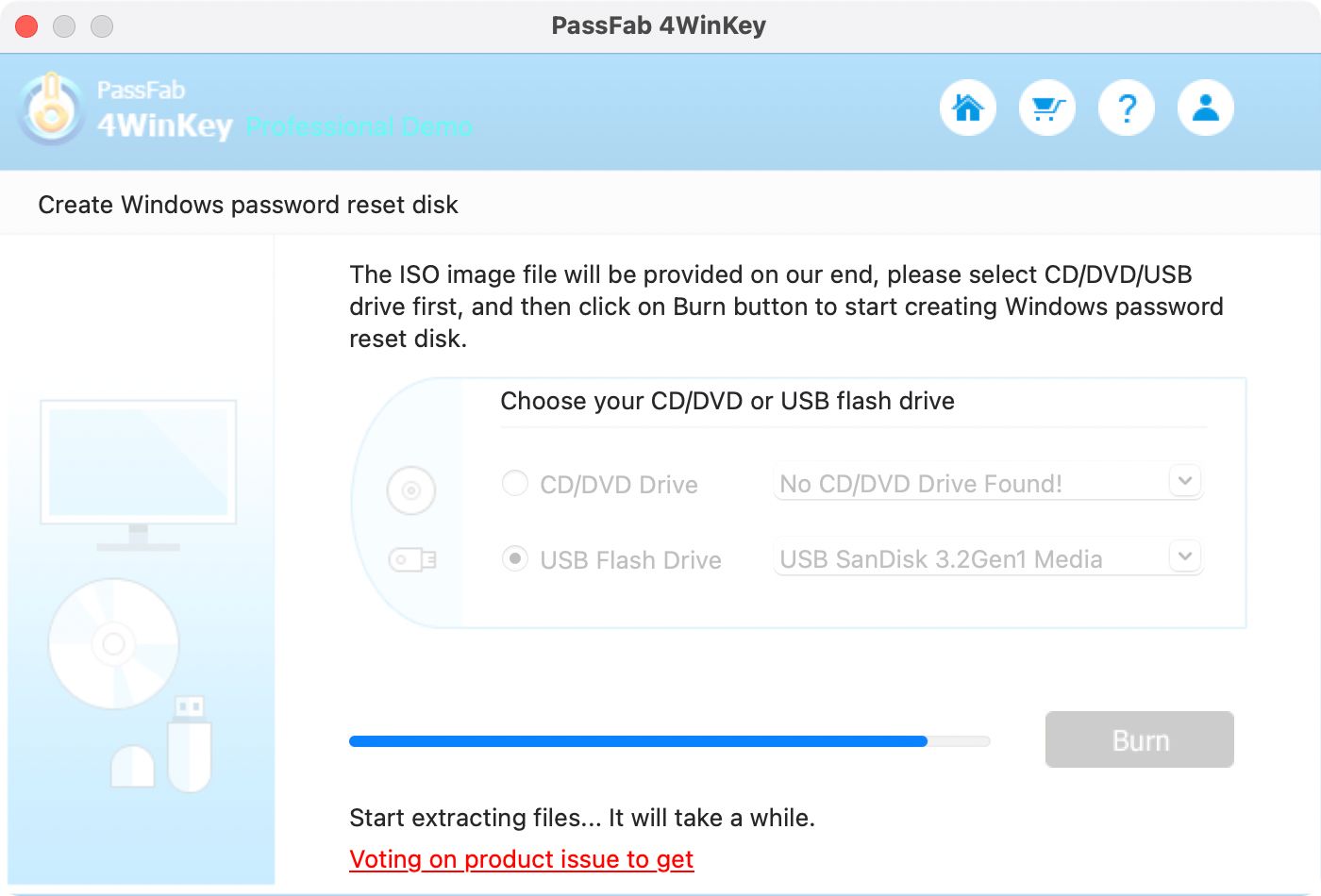Click the CD/DVD disc icon beside drive options
1321x896 pixels.
(x=410, y=490)
